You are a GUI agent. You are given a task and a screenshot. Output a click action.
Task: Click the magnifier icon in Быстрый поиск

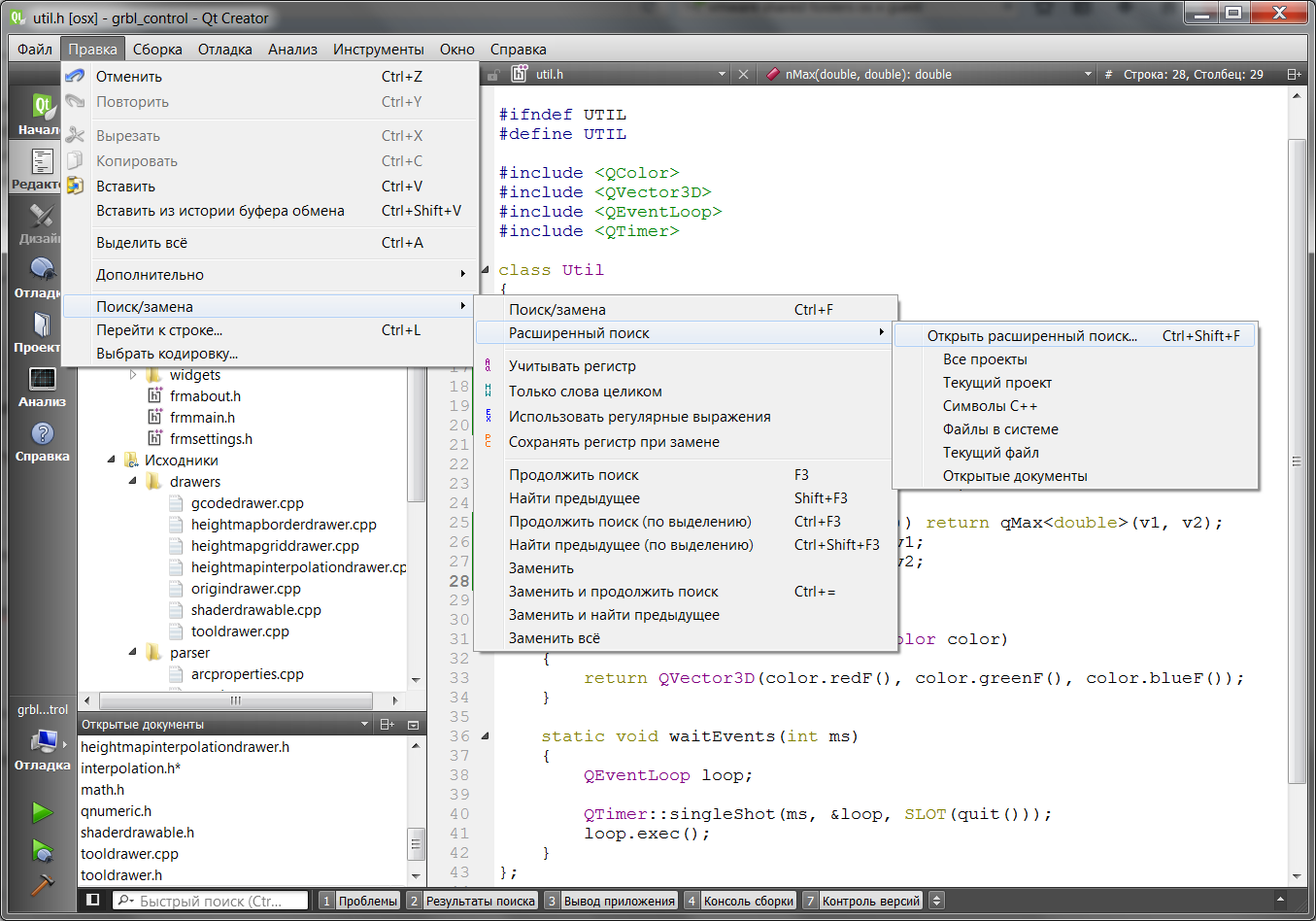coord(125,901)
